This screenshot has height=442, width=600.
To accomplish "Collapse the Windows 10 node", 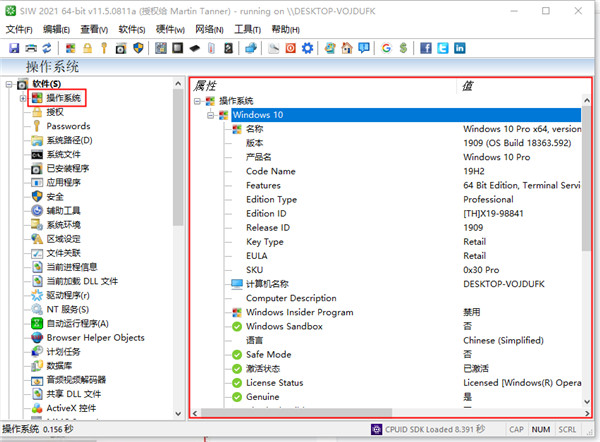I will 210,115.
